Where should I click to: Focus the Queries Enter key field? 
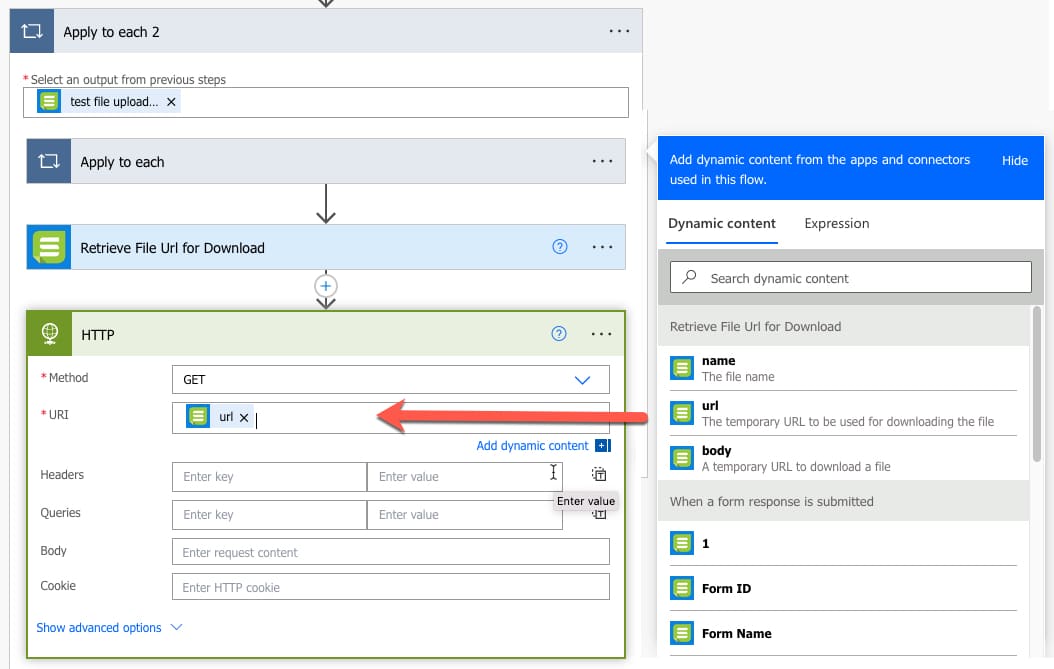[x=270, y=515]
